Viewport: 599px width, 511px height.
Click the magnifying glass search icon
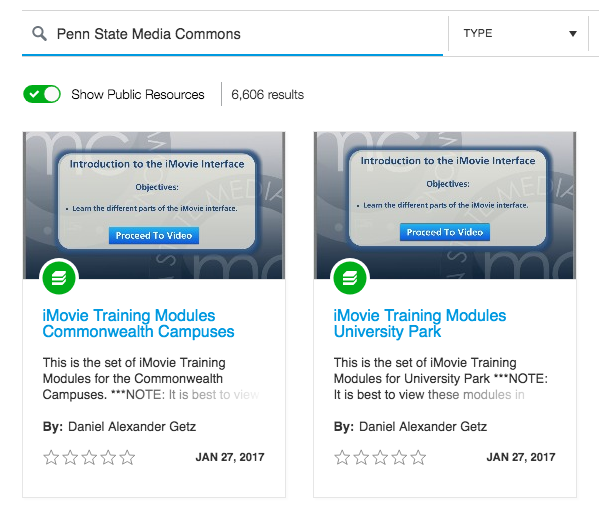tap(39, 34)
